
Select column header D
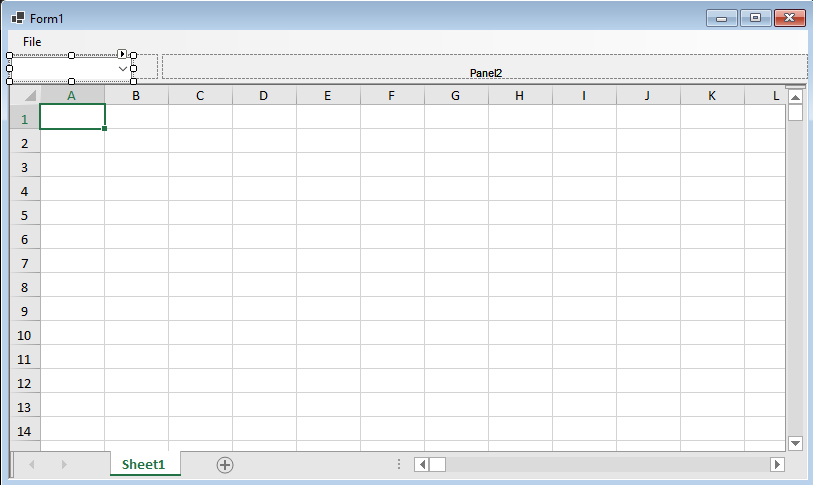pyautogui.click(x=263, y=96)
